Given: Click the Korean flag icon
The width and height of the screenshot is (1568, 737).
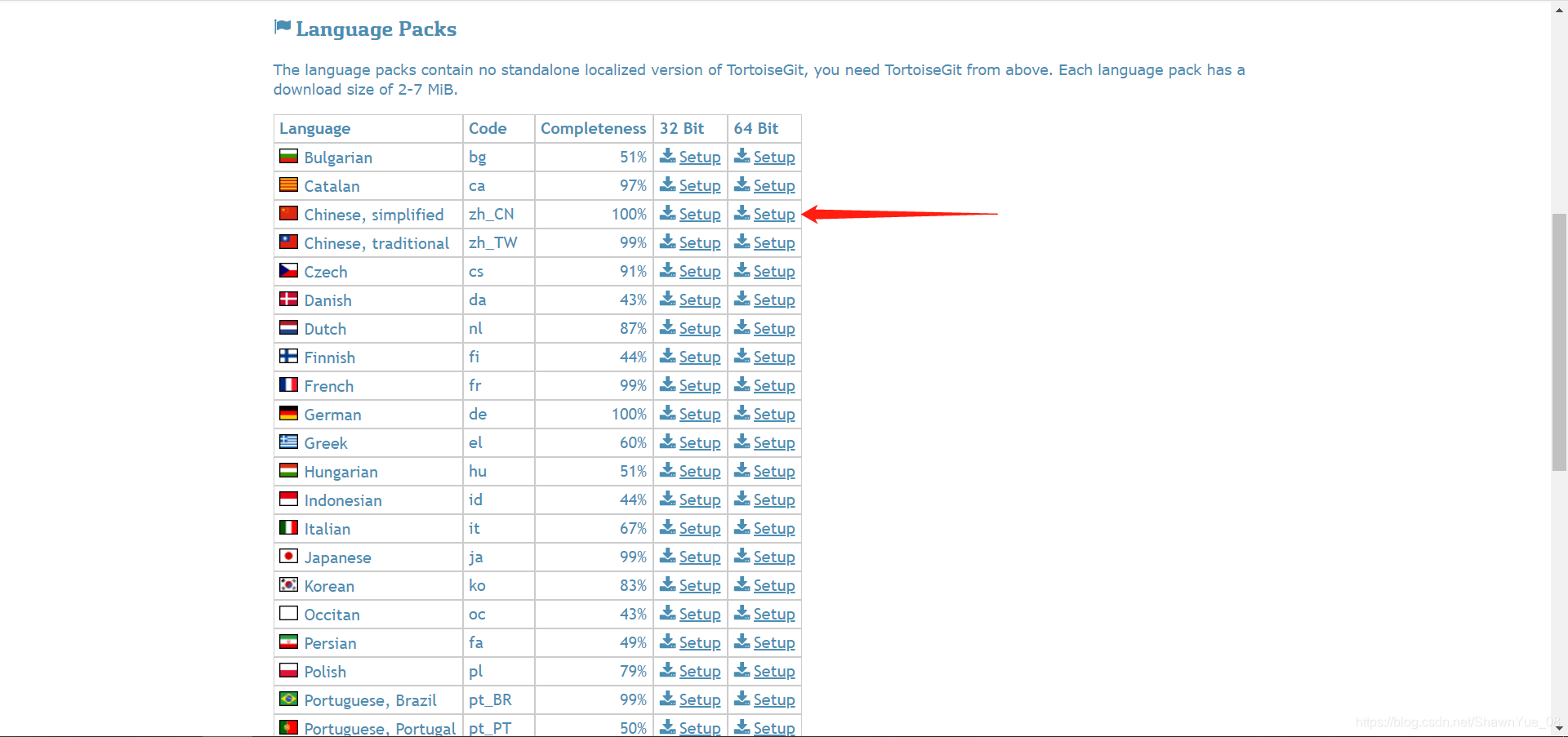Looking at the screenshot, I should [288, 584].
